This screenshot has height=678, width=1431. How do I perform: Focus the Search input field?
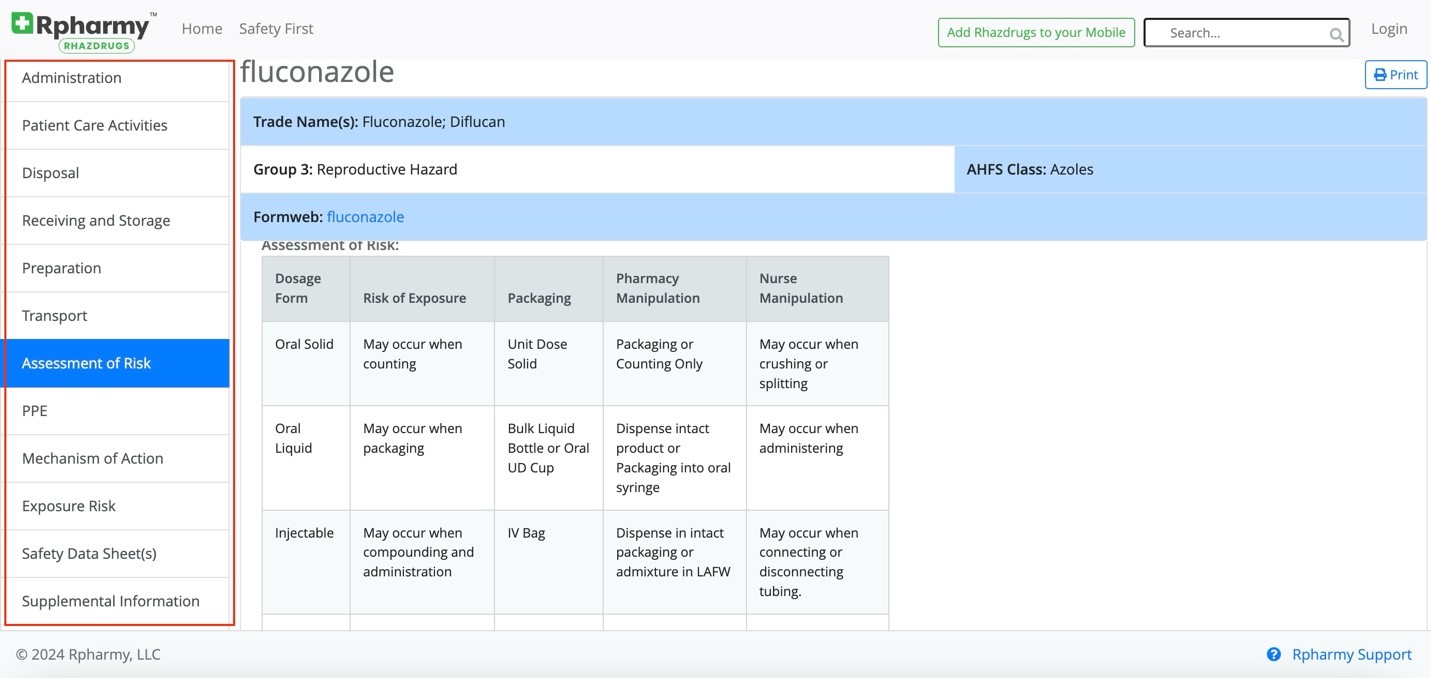[1246, 33]
